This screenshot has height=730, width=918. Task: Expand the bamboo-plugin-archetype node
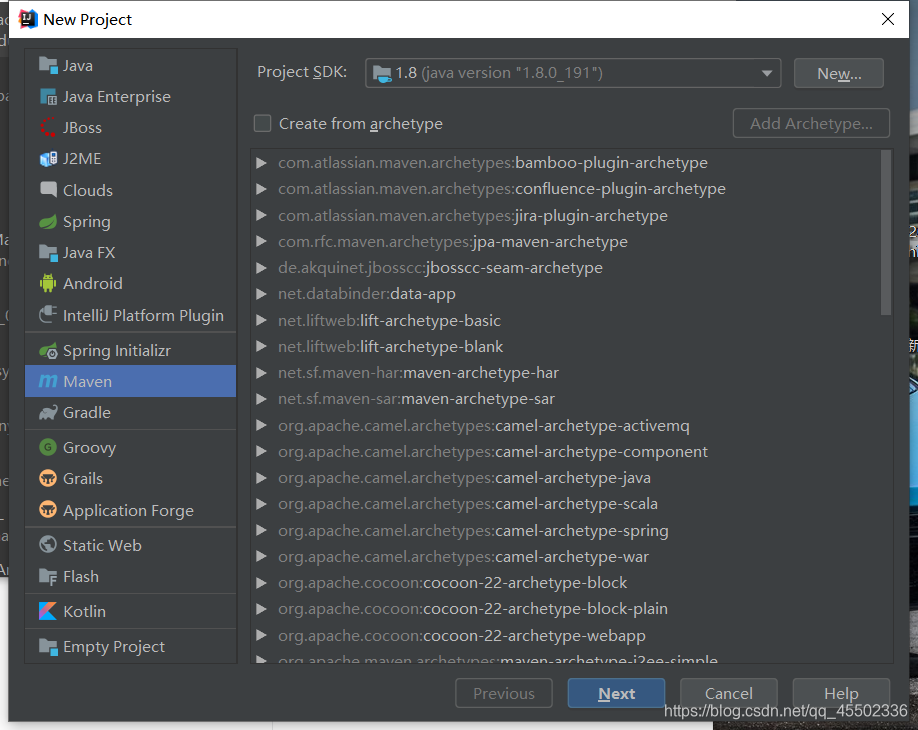coord(261,163)
